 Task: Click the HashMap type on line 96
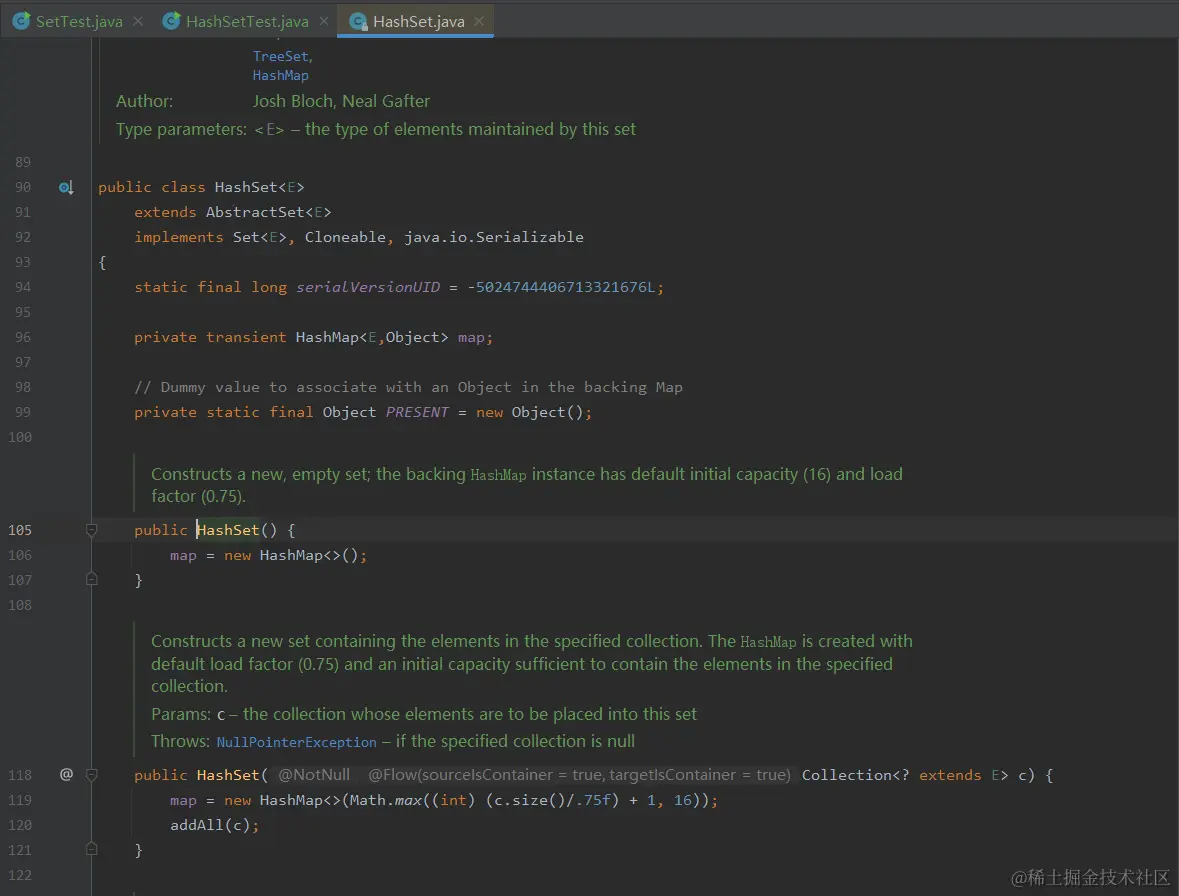pos(326,337)
